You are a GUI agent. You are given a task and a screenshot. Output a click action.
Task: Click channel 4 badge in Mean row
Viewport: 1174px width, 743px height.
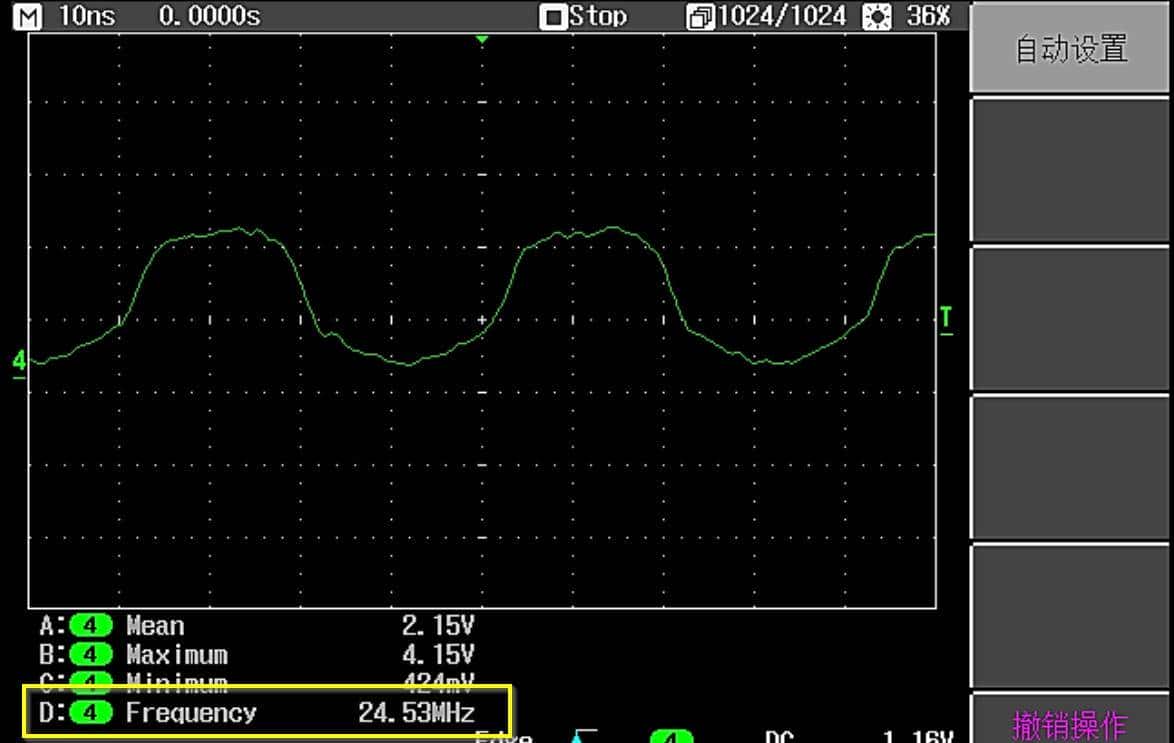tap(91, 627)
